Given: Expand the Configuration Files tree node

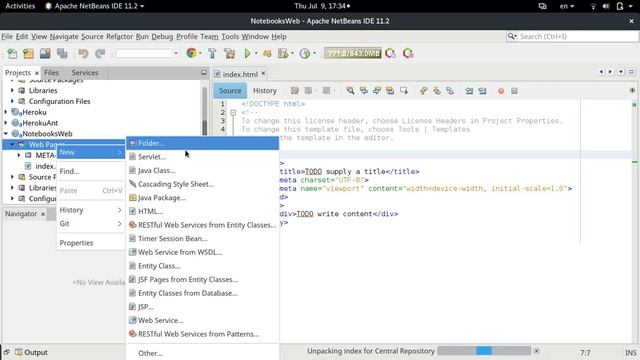Looking at the screenshot, I should 12,101.
